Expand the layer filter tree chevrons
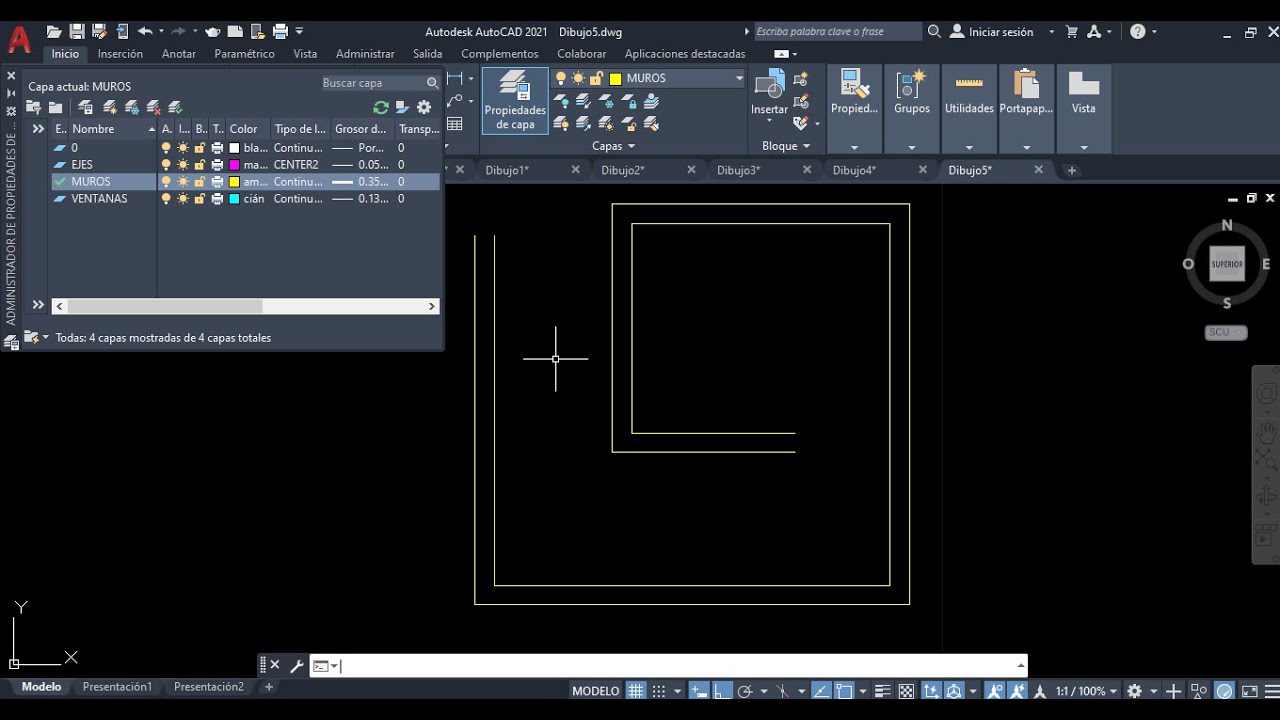The width and height of the screenshot is (1280, 720). [x=38, y=129]
